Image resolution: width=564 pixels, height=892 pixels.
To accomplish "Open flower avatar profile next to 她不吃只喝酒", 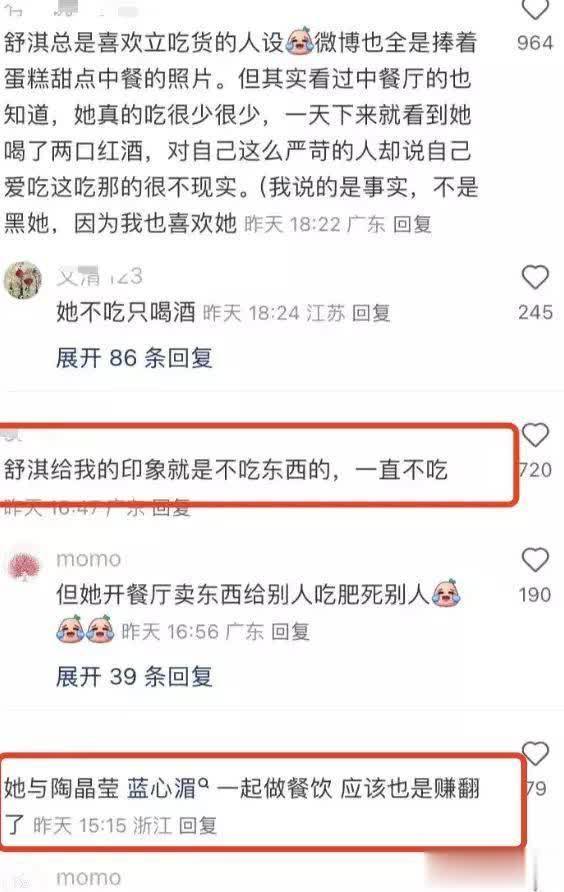I will [23, 280].
